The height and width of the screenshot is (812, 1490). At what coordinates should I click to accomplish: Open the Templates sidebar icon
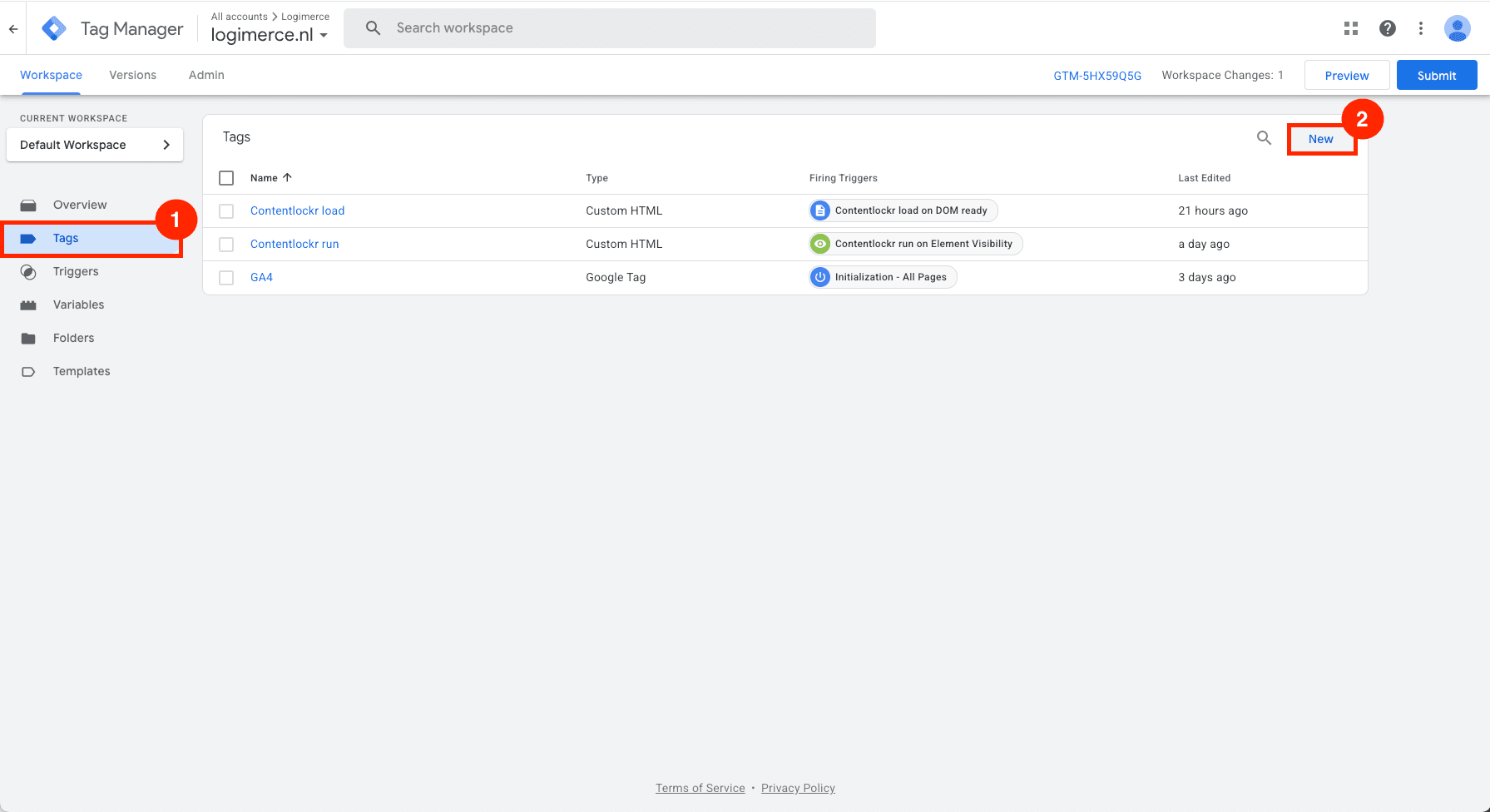(28, 371)
